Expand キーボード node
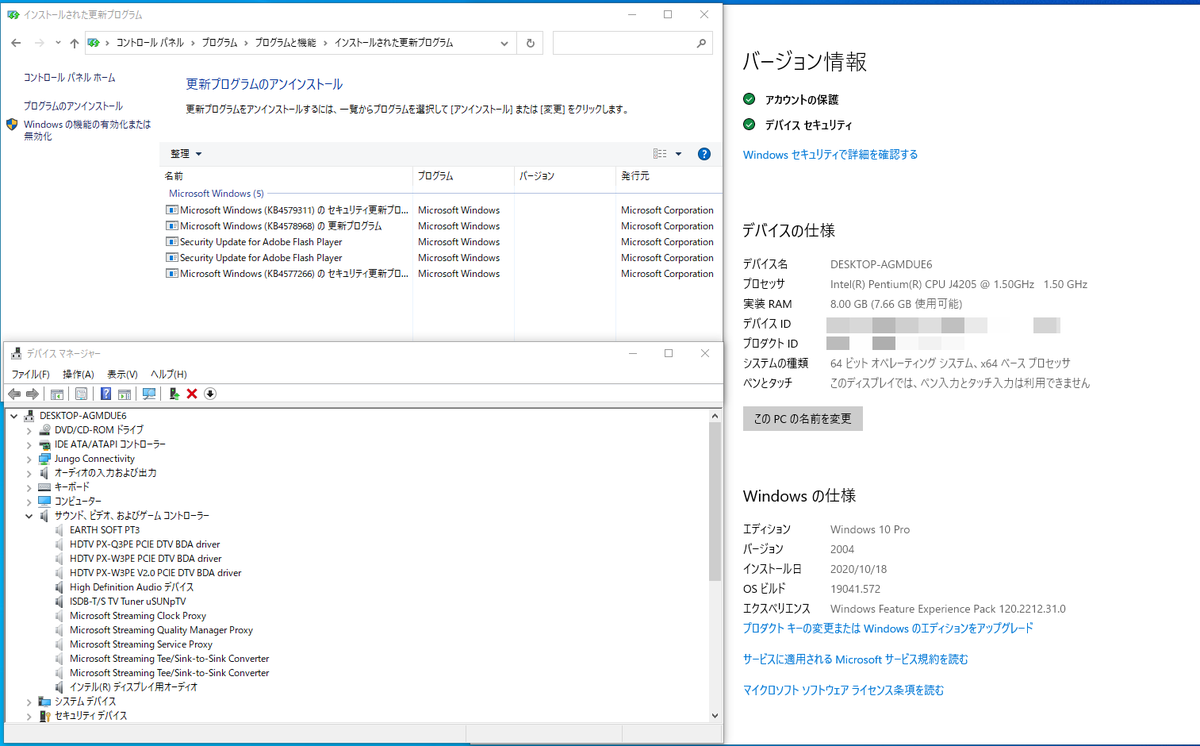The width and height of the screenshot is (1200, 746). [x=29, y=487]
